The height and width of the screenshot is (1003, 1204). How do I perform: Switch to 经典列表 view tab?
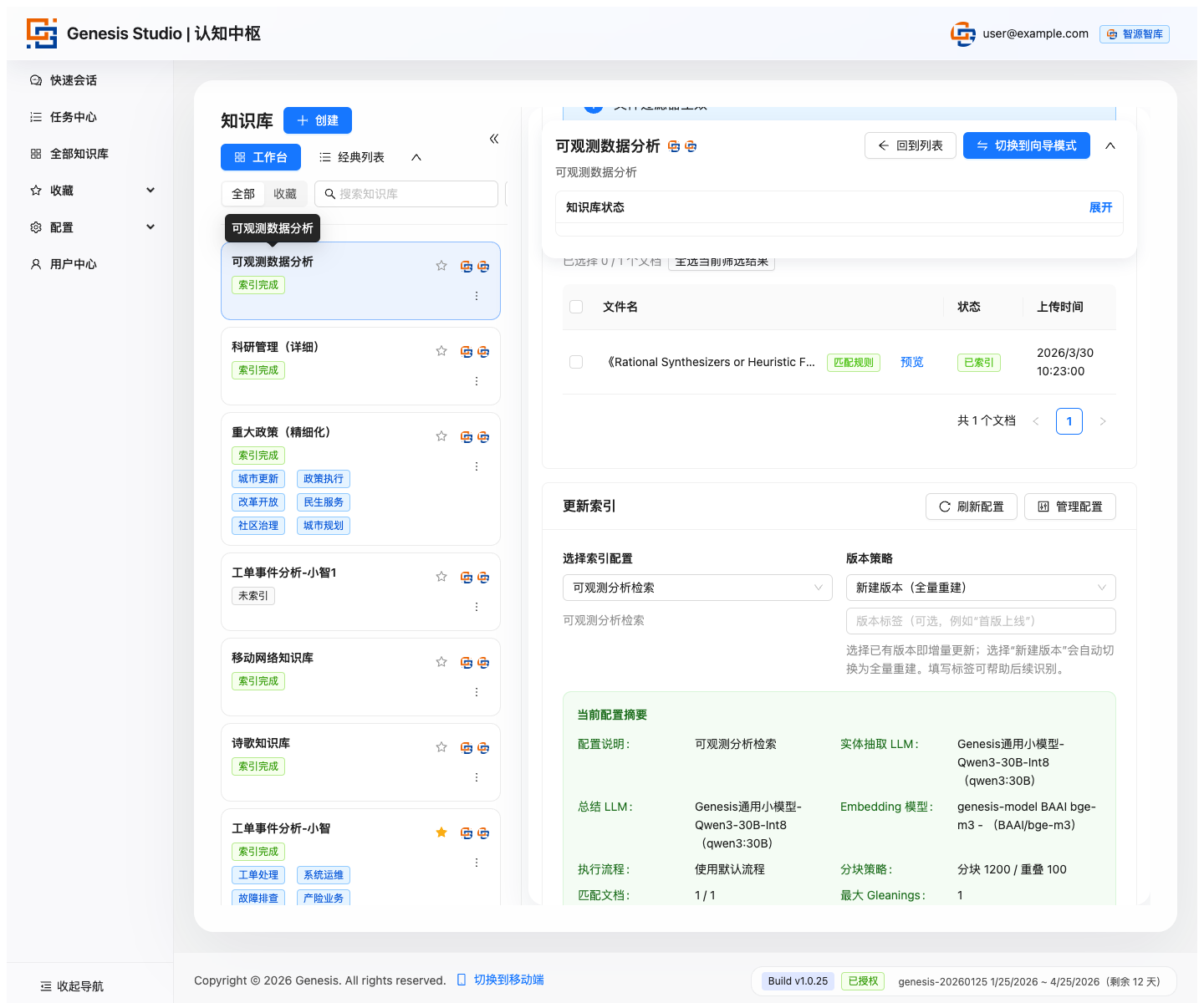[352, 157]
